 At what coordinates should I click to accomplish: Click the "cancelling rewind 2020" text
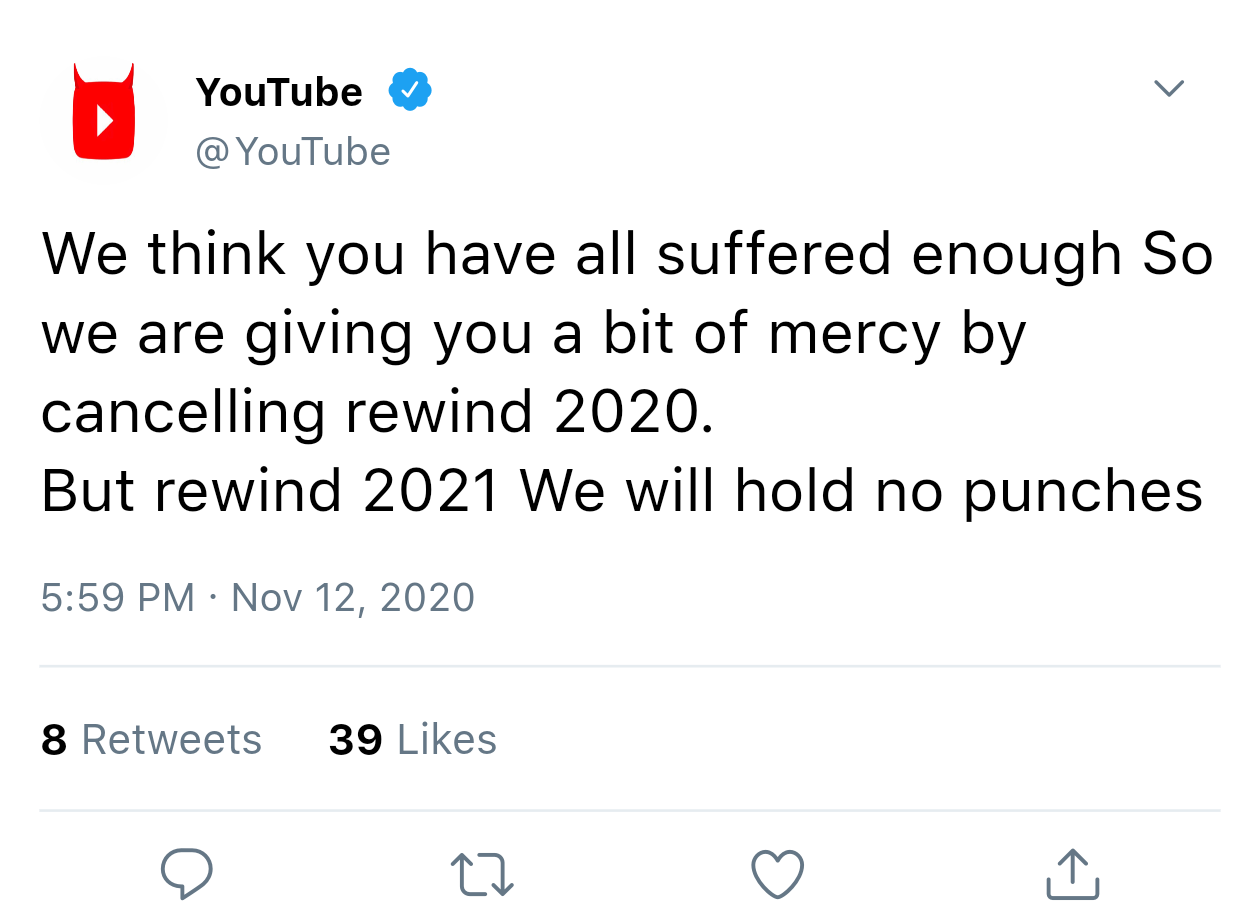pos(377,412)
